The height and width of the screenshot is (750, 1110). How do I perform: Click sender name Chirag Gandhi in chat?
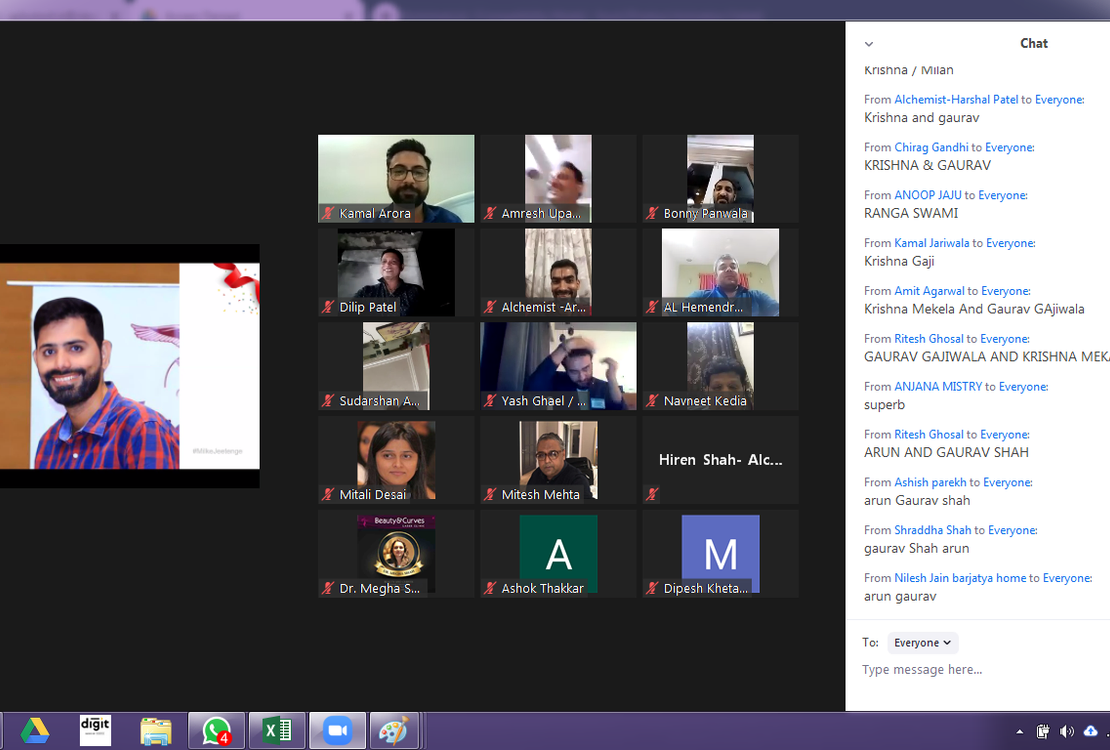(x=931, y=147)
